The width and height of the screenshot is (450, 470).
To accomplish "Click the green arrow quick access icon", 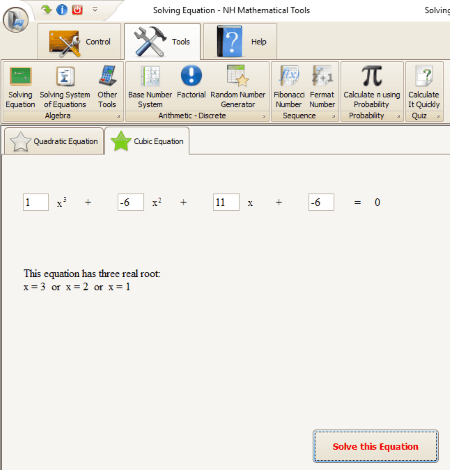I will point(46,10).
